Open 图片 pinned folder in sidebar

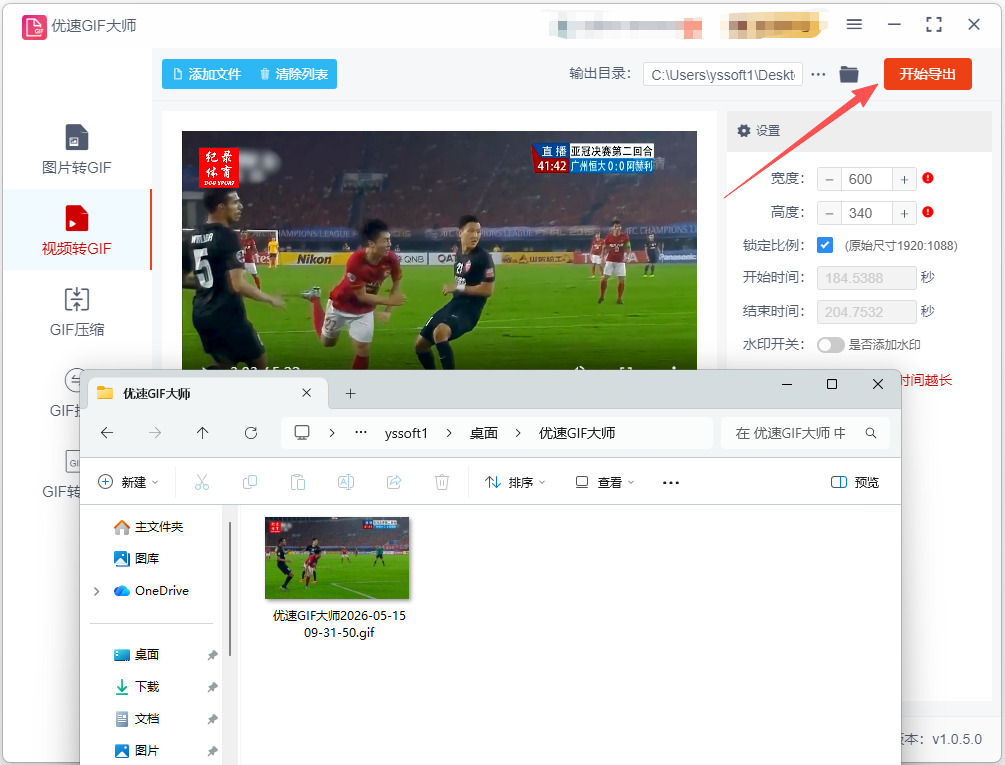[x=137, y=750]
